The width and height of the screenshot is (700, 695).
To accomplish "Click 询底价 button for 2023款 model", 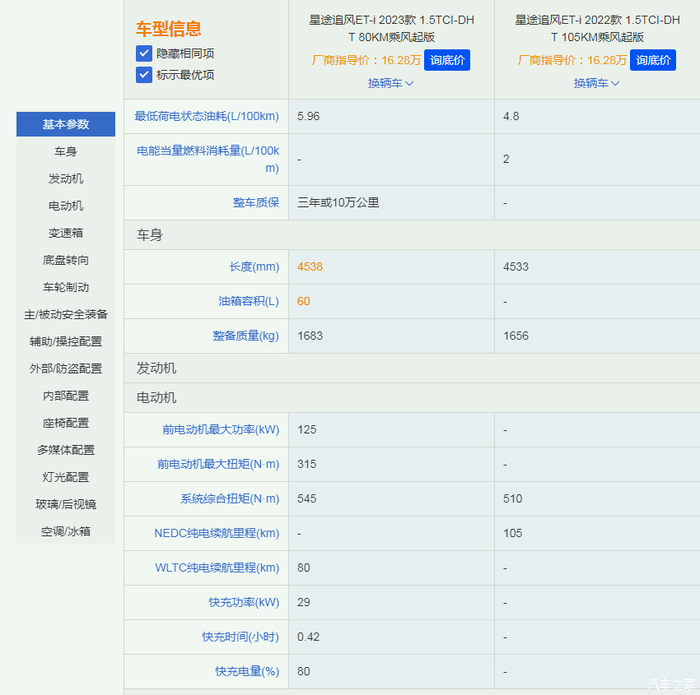I will tap(446, 60).
